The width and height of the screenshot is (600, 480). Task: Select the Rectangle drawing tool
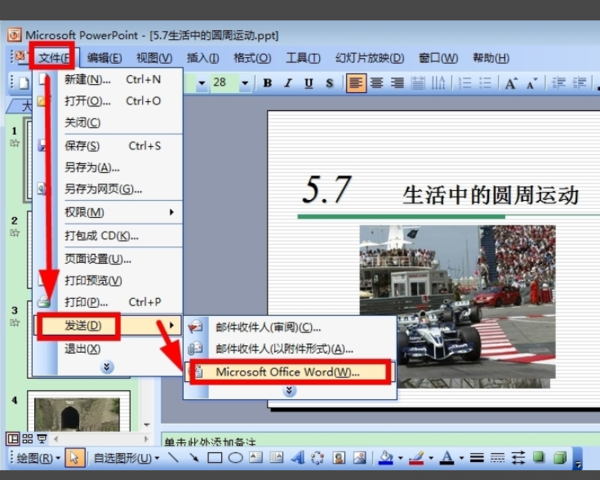(215, 458)
